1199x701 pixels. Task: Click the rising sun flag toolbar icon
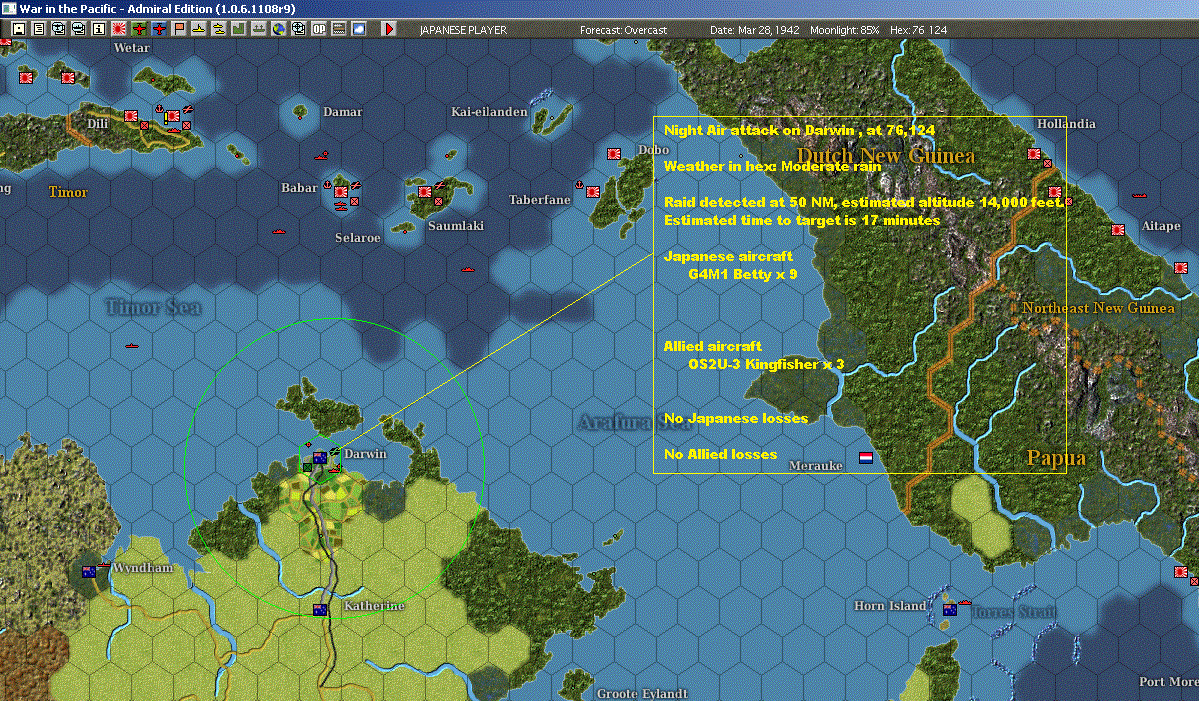tap(119, 29)
